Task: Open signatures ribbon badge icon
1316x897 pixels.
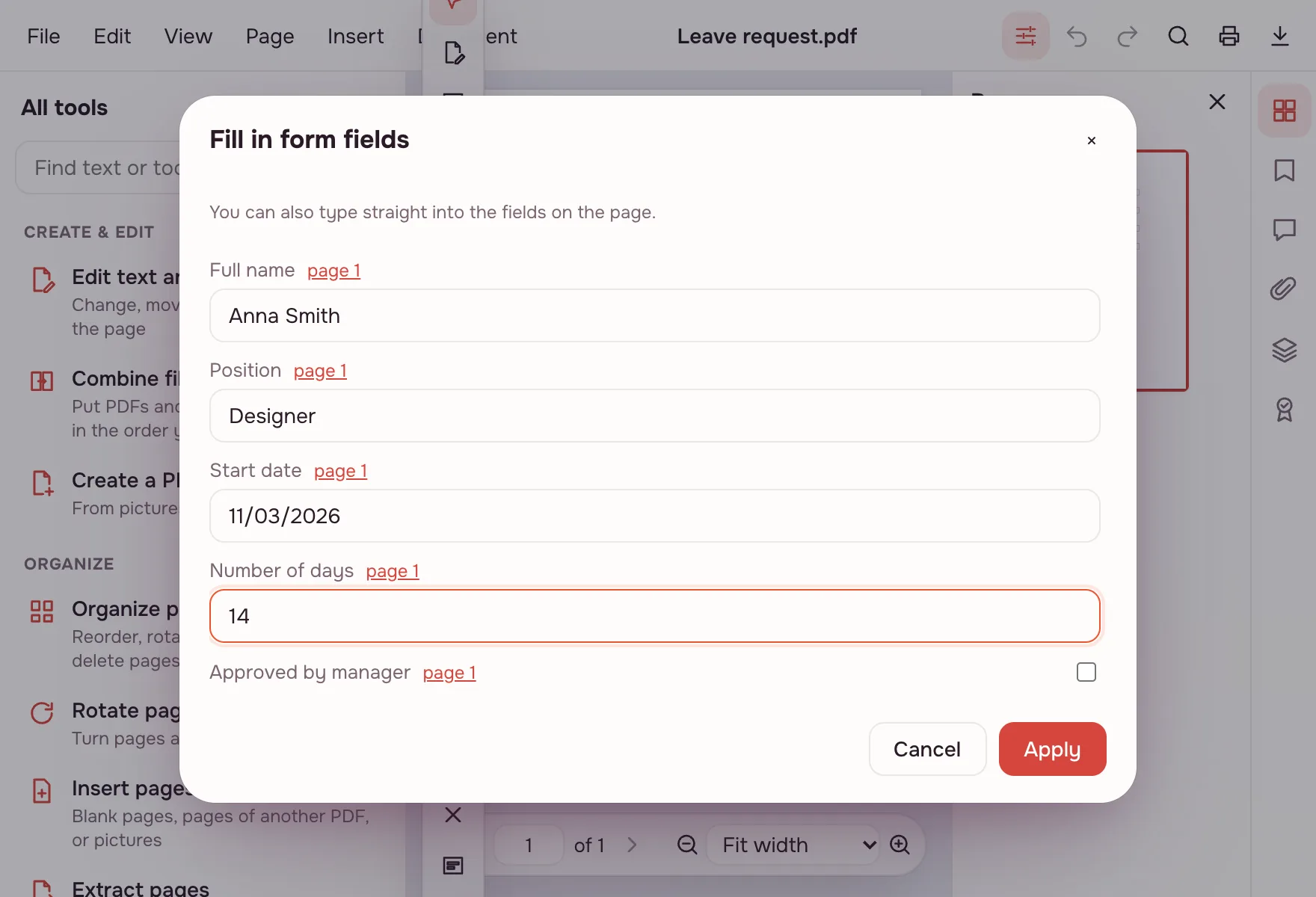Action: (1285, 410)
